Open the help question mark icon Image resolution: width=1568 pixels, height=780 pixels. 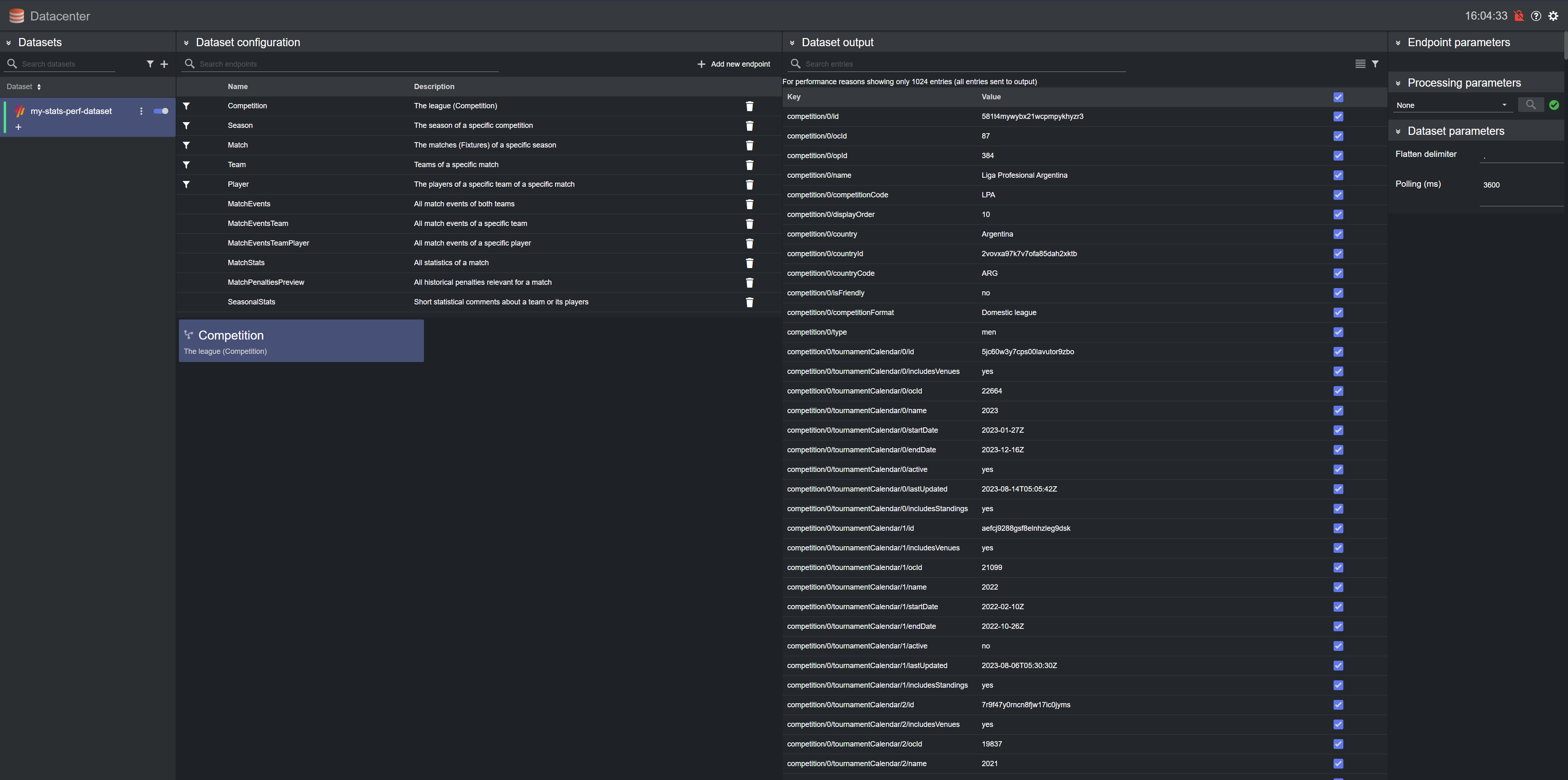1536,16
